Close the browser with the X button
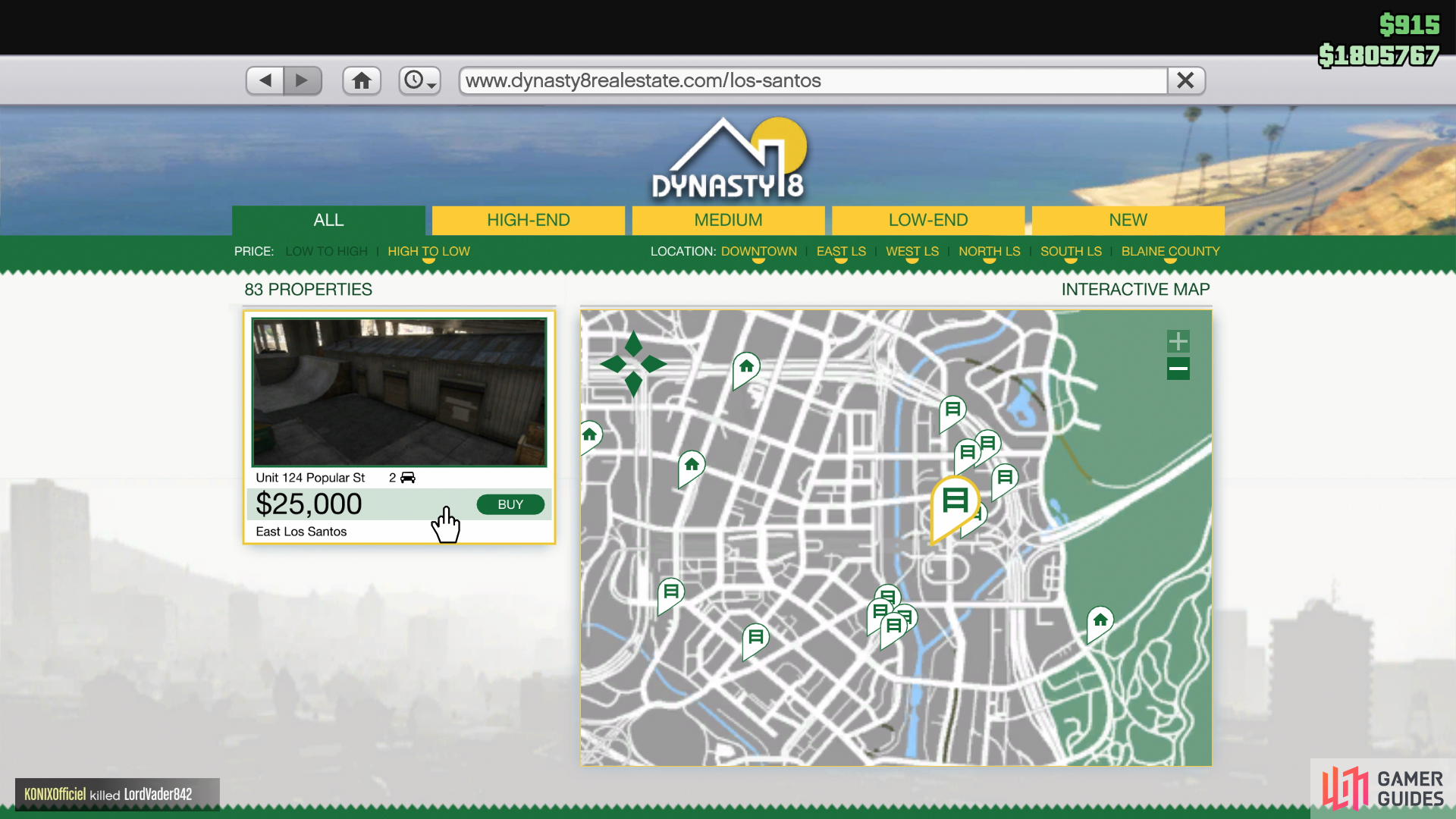Screen dimensions: 1456x819 pyautogui.click(x=1186, y=80)
